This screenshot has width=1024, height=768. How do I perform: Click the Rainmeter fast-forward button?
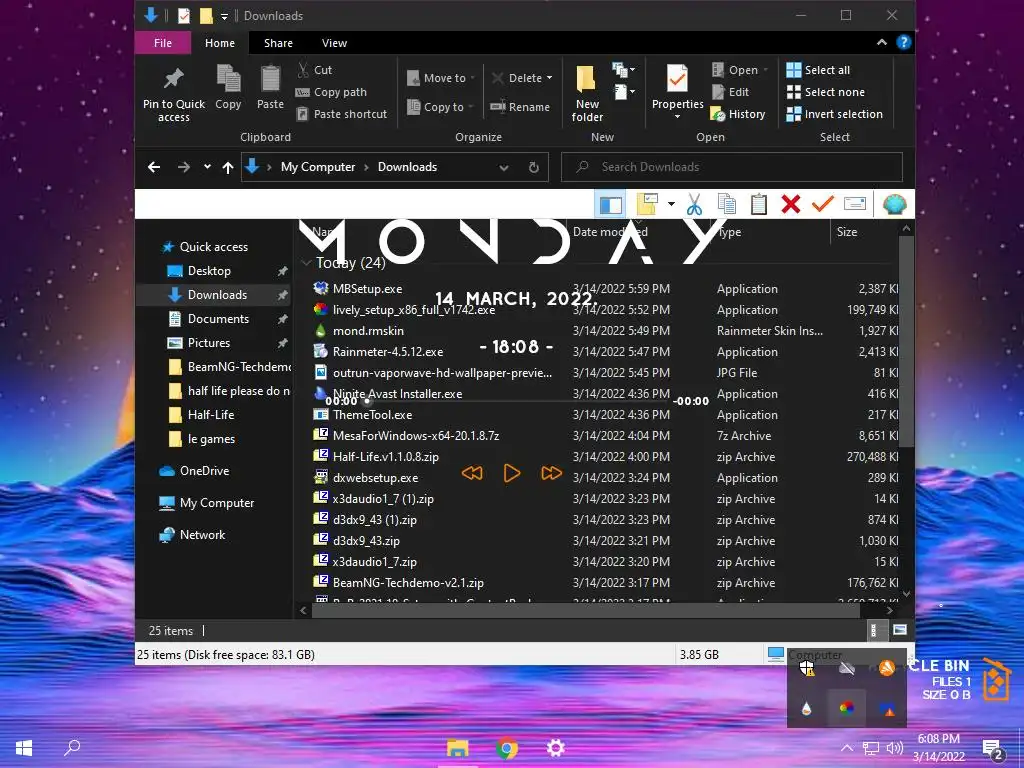point(551,473)
